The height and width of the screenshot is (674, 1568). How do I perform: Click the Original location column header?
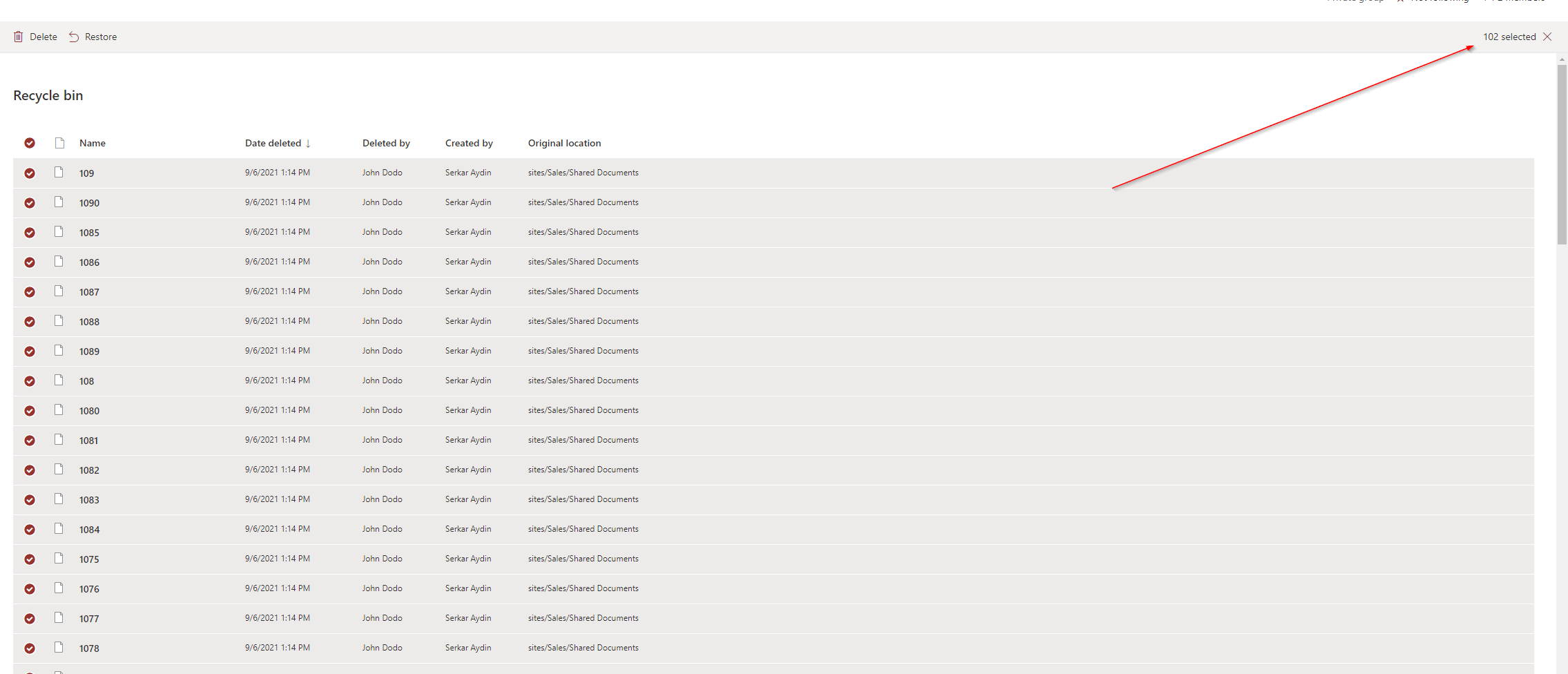click(564, 143)
